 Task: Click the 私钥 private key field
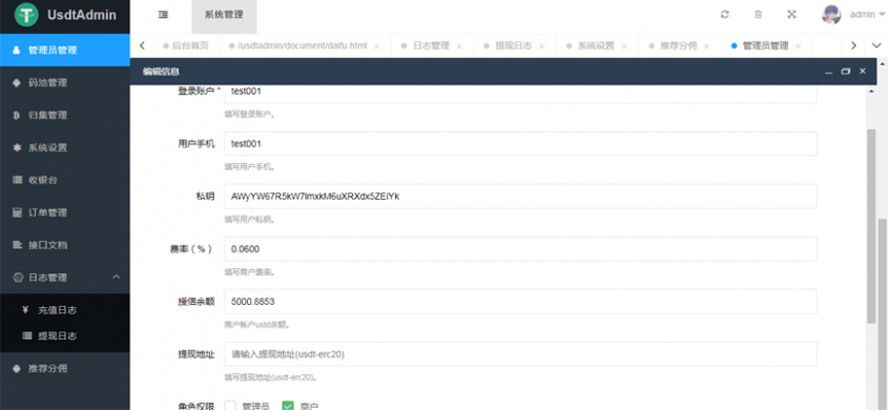[520, 197]
